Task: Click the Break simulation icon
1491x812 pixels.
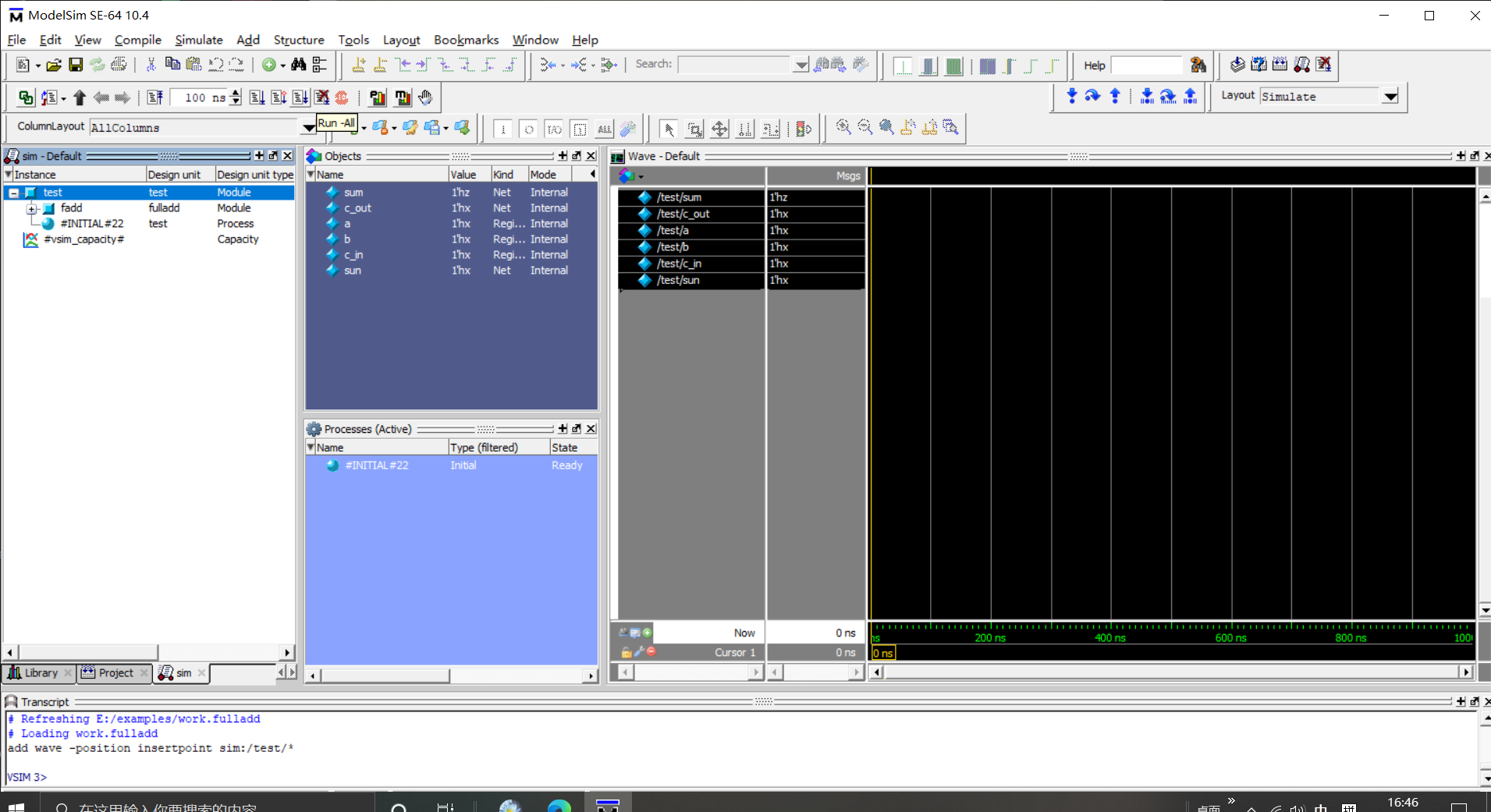Action: point(321,98)
